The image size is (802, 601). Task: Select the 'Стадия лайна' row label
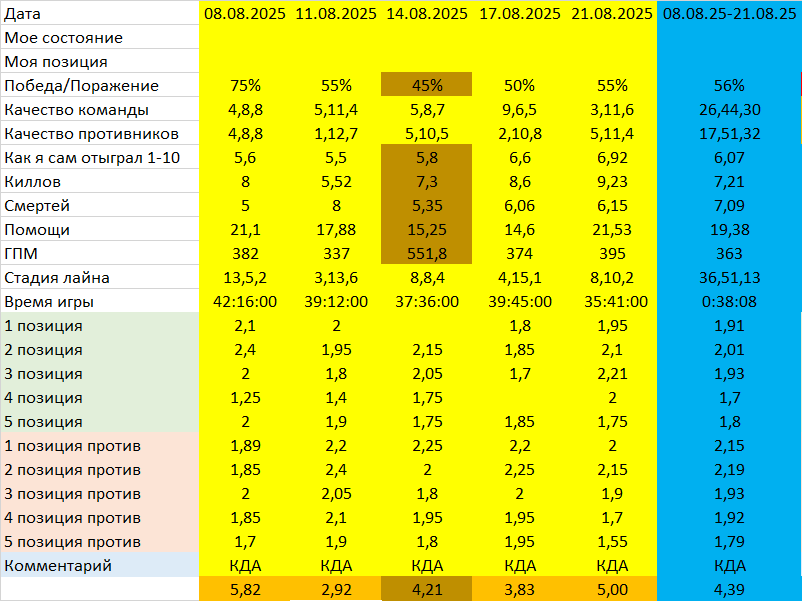(99, 277)
